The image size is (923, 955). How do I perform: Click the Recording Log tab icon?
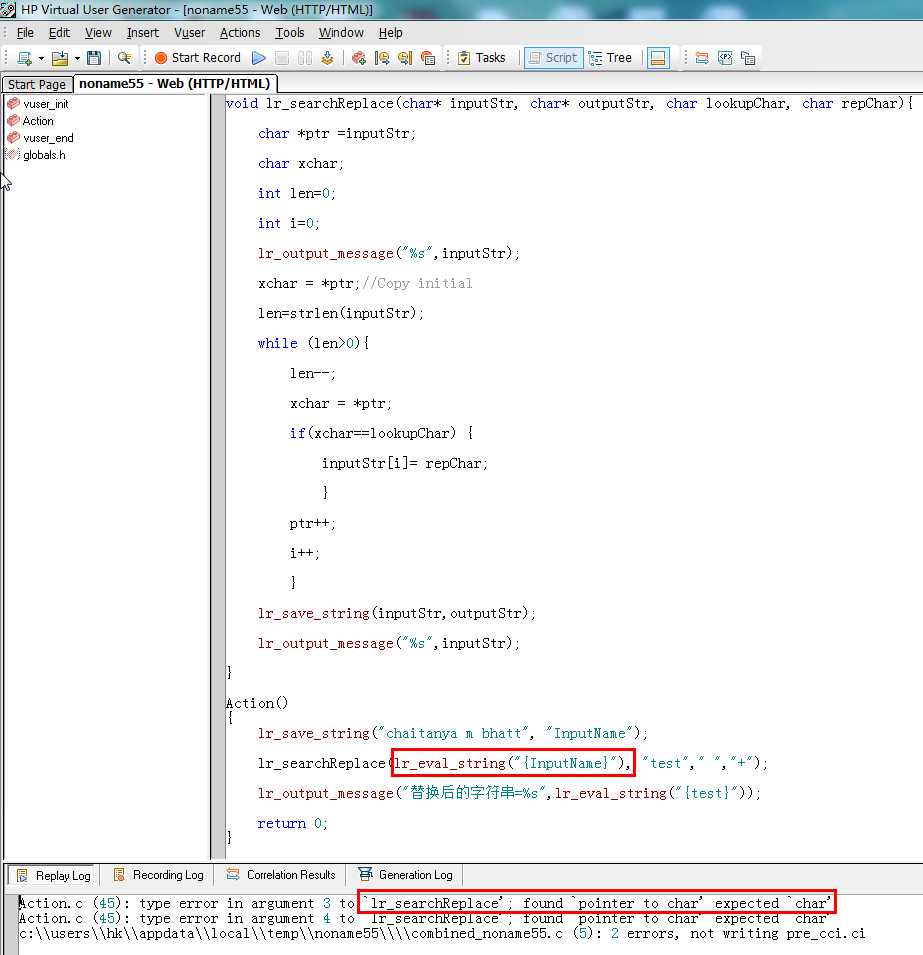[119, 875]
